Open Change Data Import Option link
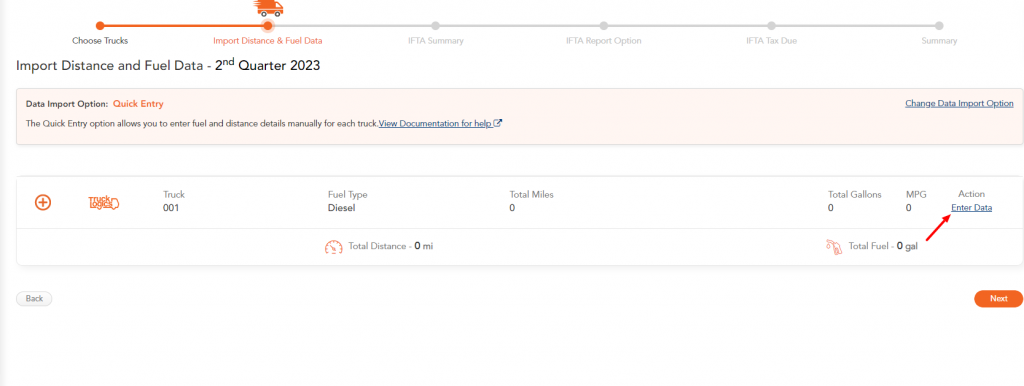The width and height of the screenshot is (1024, 386). [959, 103]
